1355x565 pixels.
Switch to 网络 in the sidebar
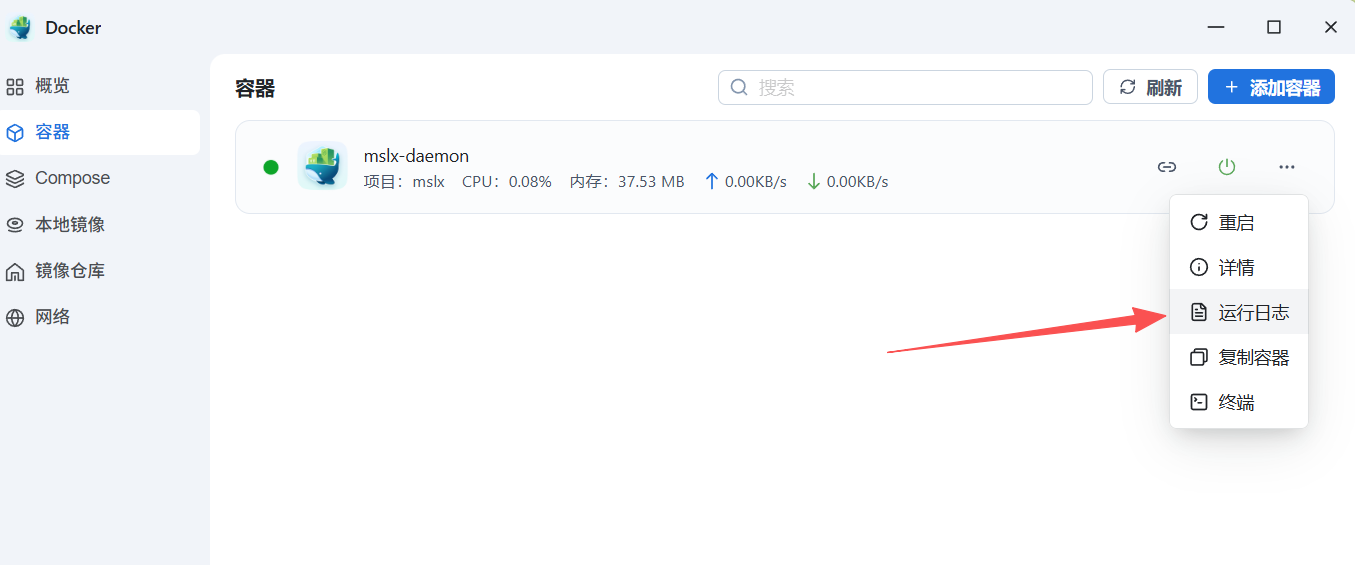[x=52, y=317]
